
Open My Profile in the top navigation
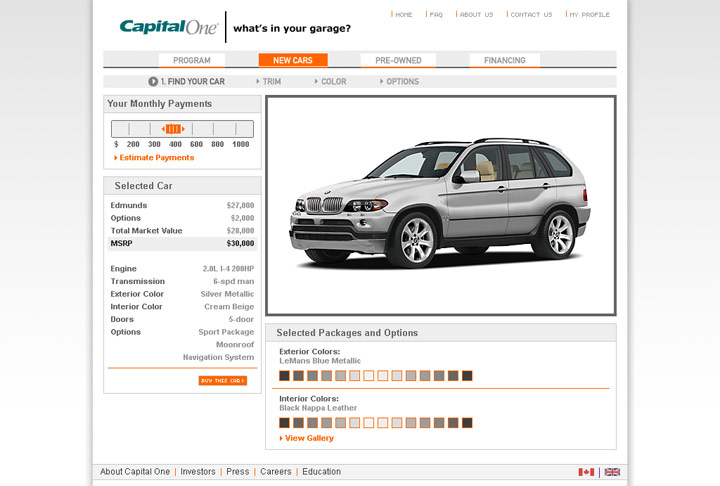(590, 15)
